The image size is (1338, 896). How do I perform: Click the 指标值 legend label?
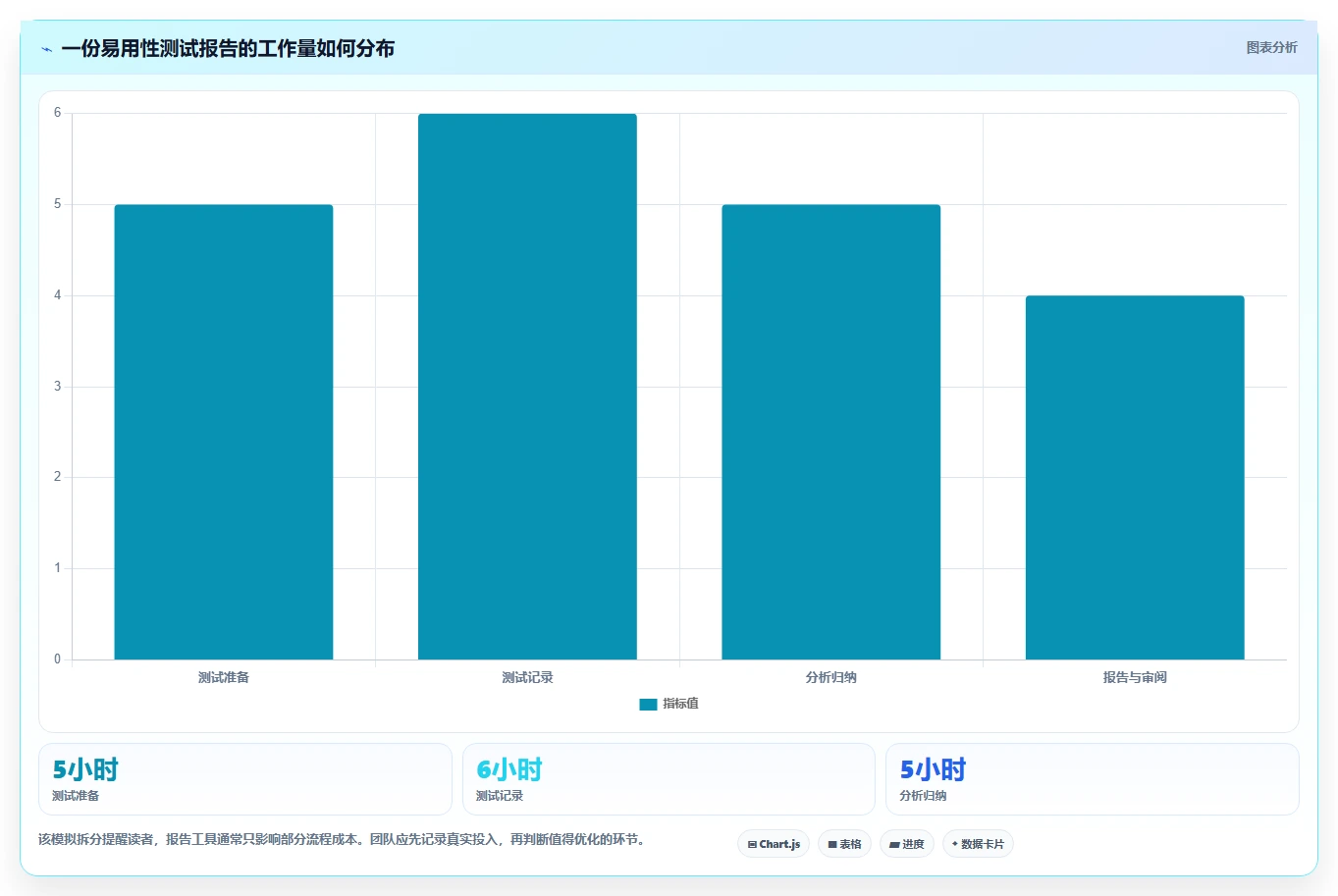[680, 704]
